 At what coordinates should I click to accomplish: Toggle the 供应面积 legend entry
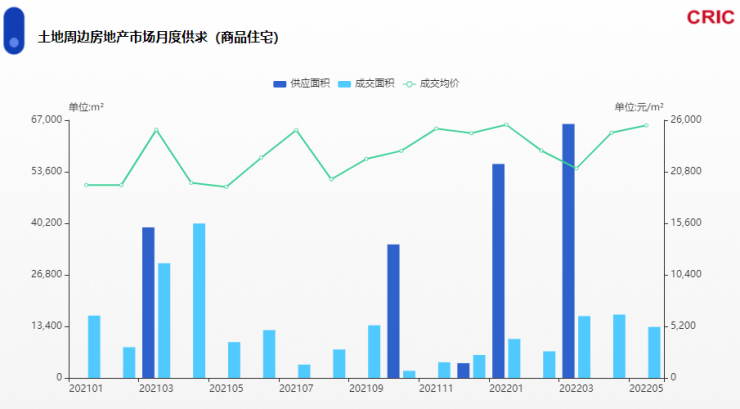301,83
